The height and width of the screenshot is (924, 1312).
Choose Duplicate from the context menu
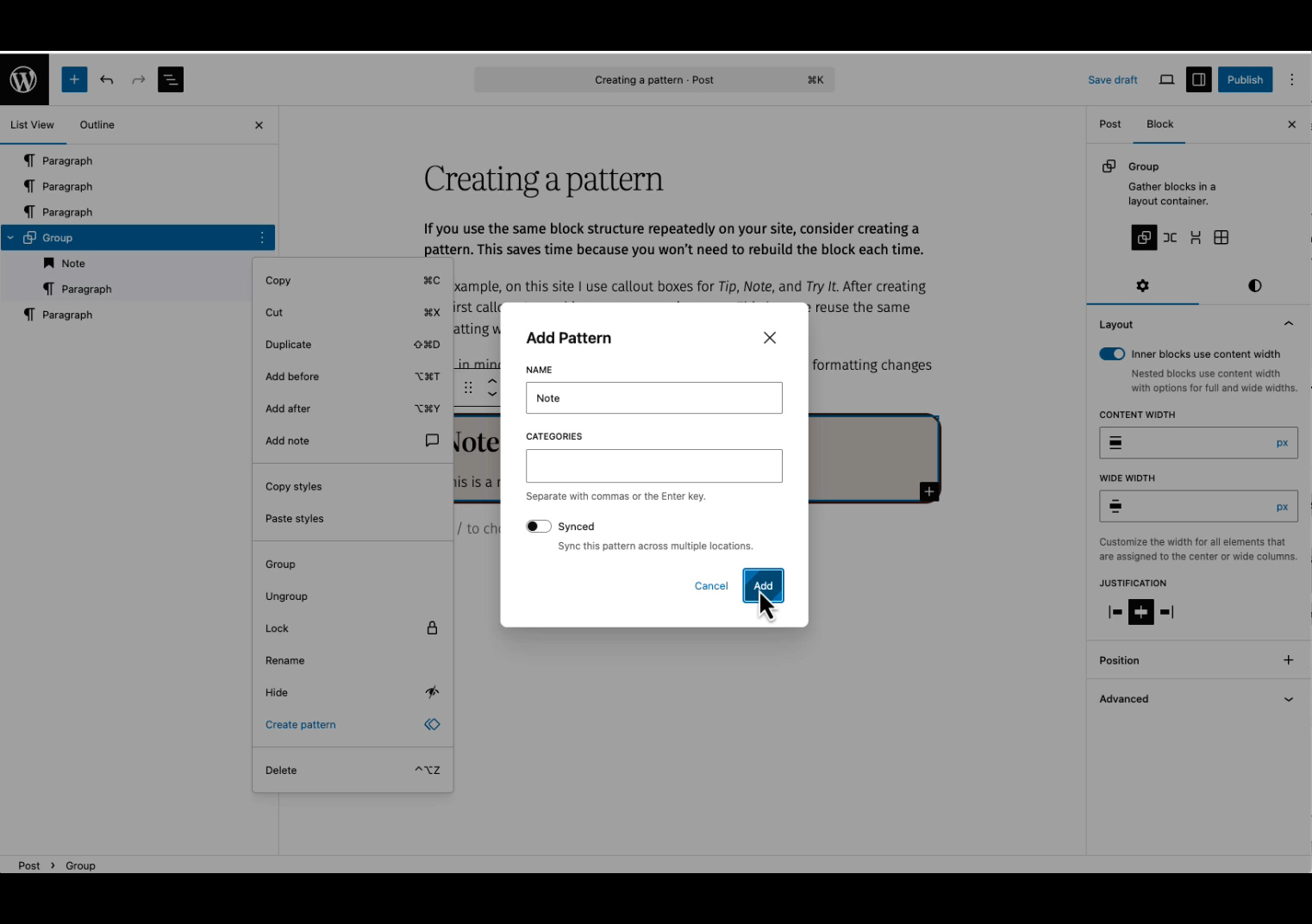coord(353,345)
